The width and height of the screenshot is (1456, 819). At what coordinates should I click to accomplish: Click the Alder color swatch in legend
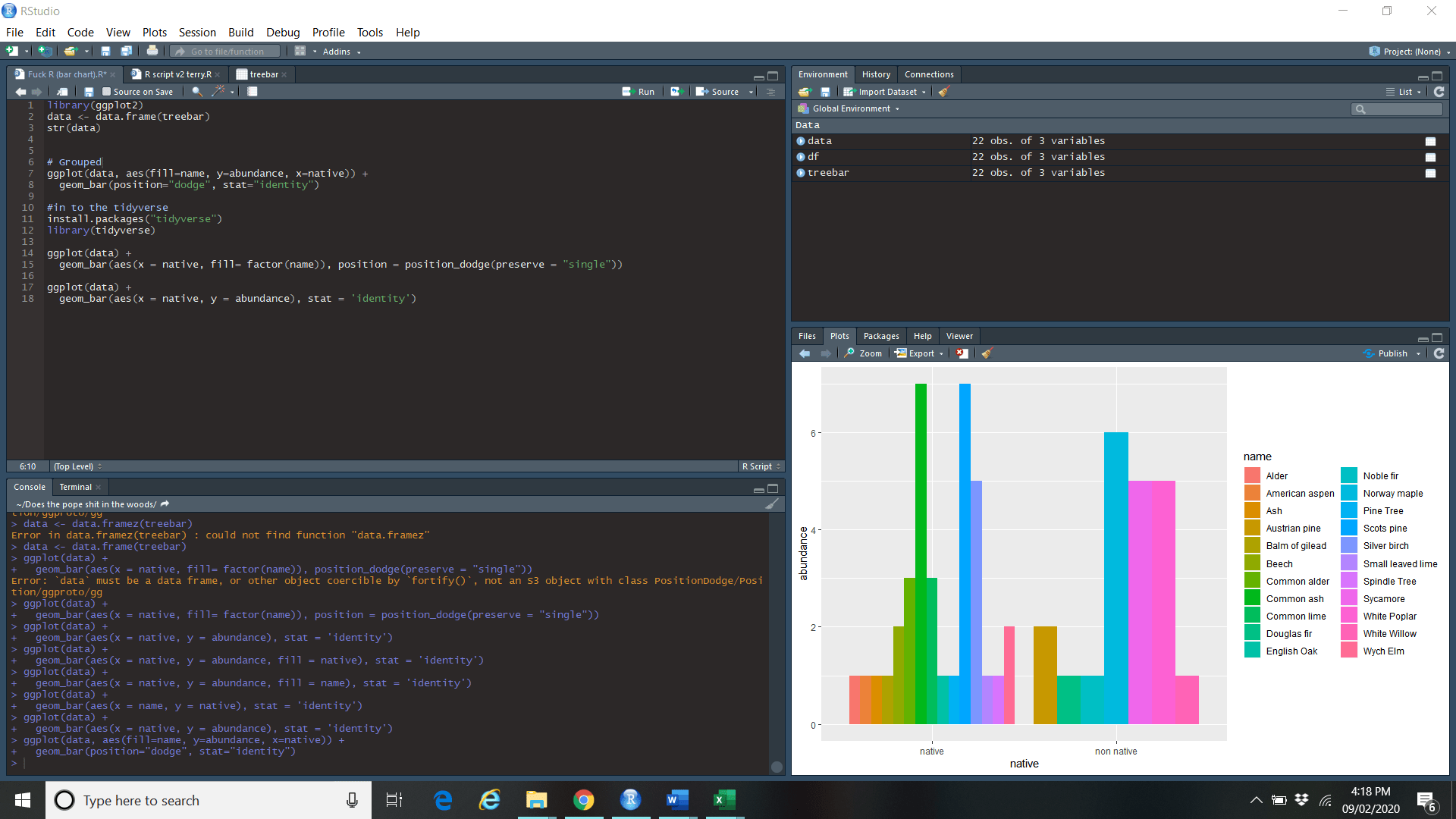tap(1252, 476)
